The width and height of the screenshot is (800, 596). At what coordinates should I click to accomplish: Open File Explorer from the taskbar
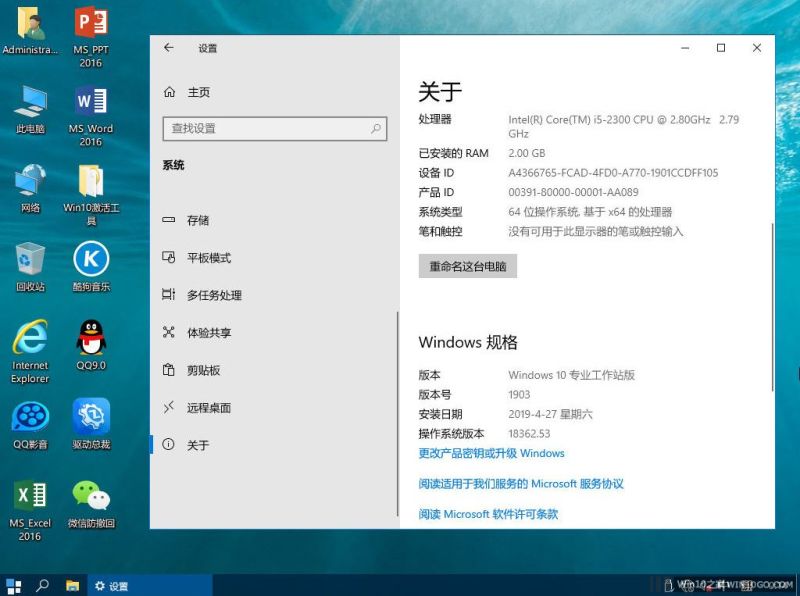pyautogui.click(x=72, y=585)
